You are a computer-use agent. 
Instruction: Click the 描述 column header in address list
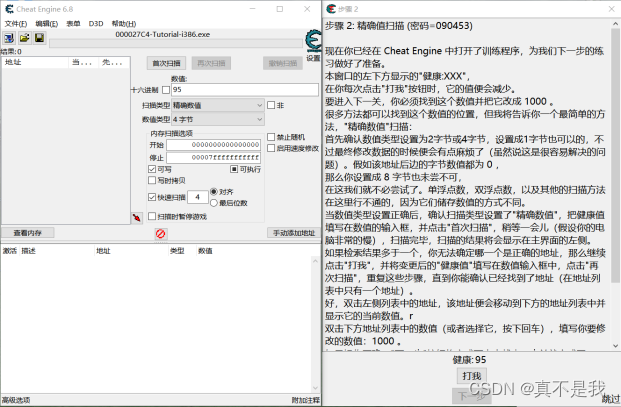[57, 251]
